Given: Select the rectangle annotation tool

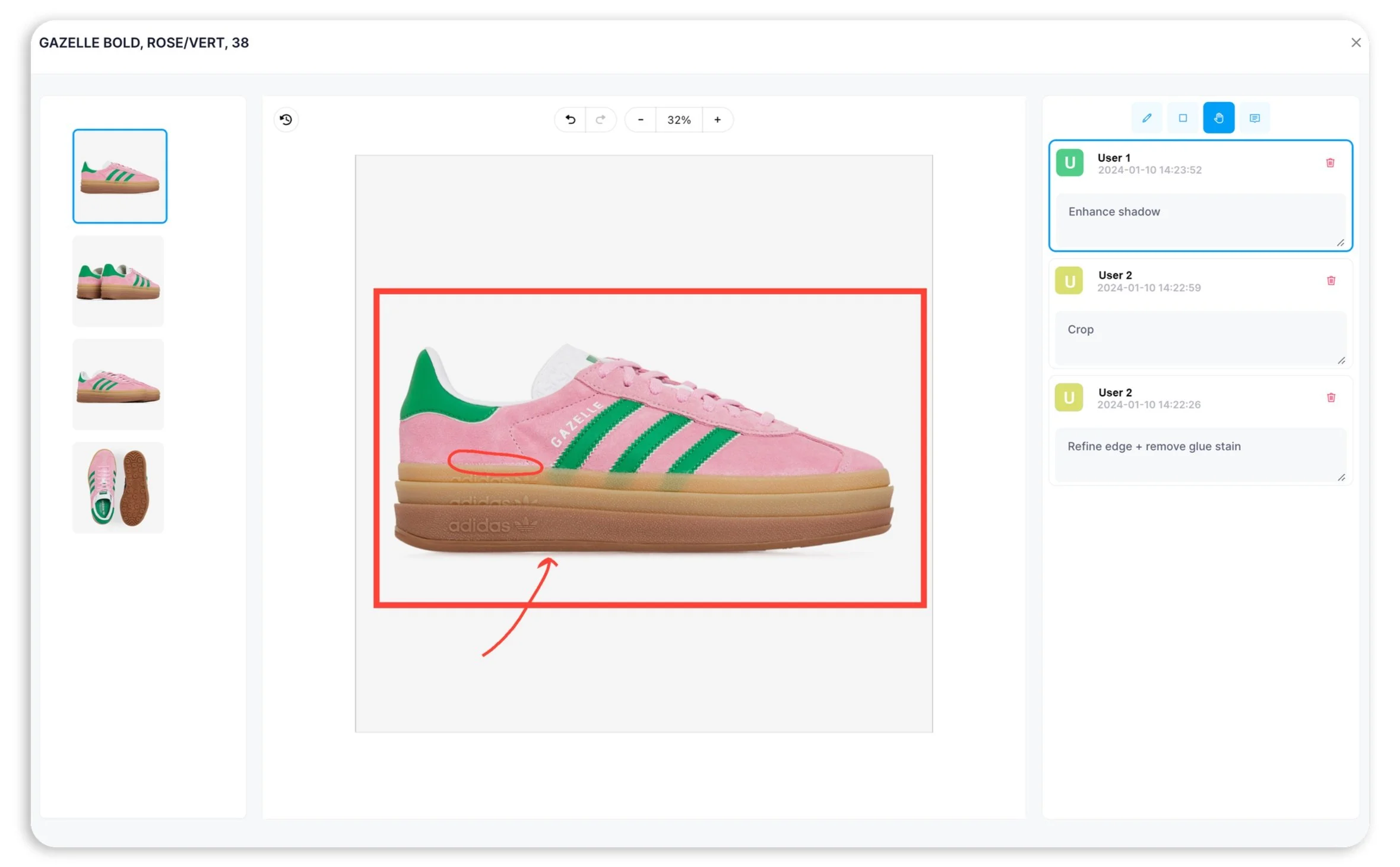Looking at the screenshot, I should point(1182,118).
